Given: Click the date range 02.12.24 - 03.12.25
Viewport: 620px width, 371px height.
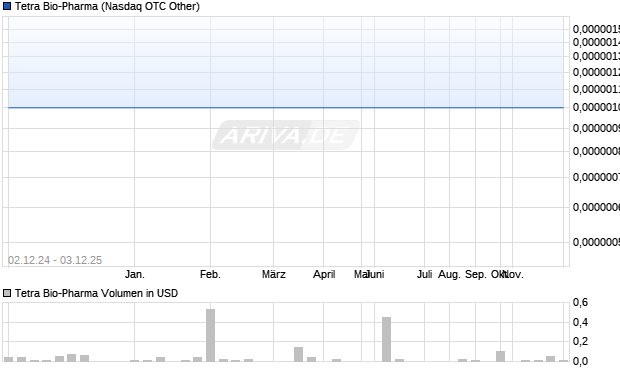Looking at the screenshot, I should tap(55, 260).
